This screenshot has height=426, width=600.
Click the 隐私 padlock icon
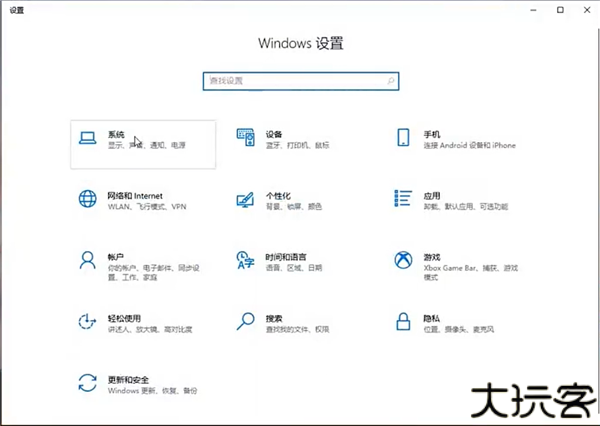pyautogui.click(x=403, y=322)
